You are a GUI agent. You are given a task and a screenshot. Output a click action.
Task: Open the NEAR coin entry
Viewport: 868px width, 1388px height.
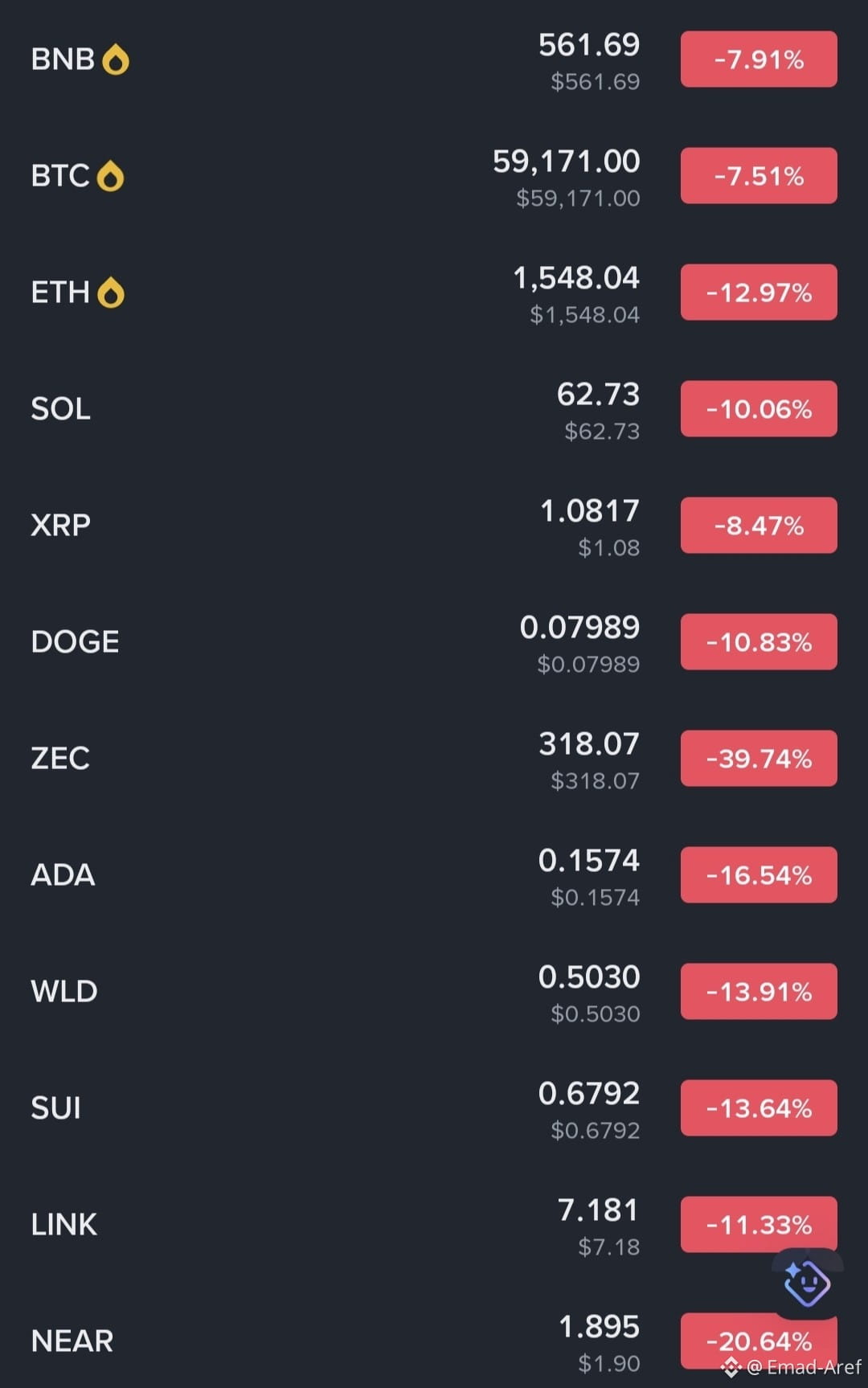[434, 1341]
